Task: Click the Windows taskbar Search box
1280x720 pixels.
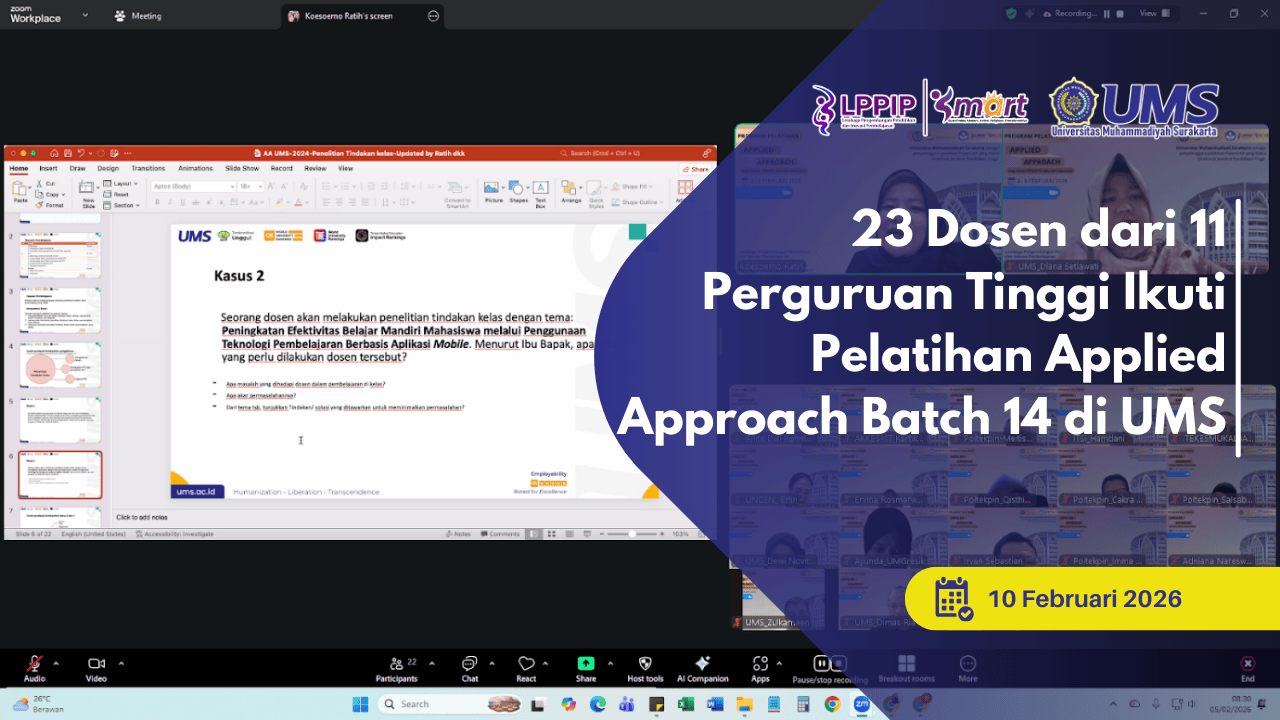Action: 451,704
